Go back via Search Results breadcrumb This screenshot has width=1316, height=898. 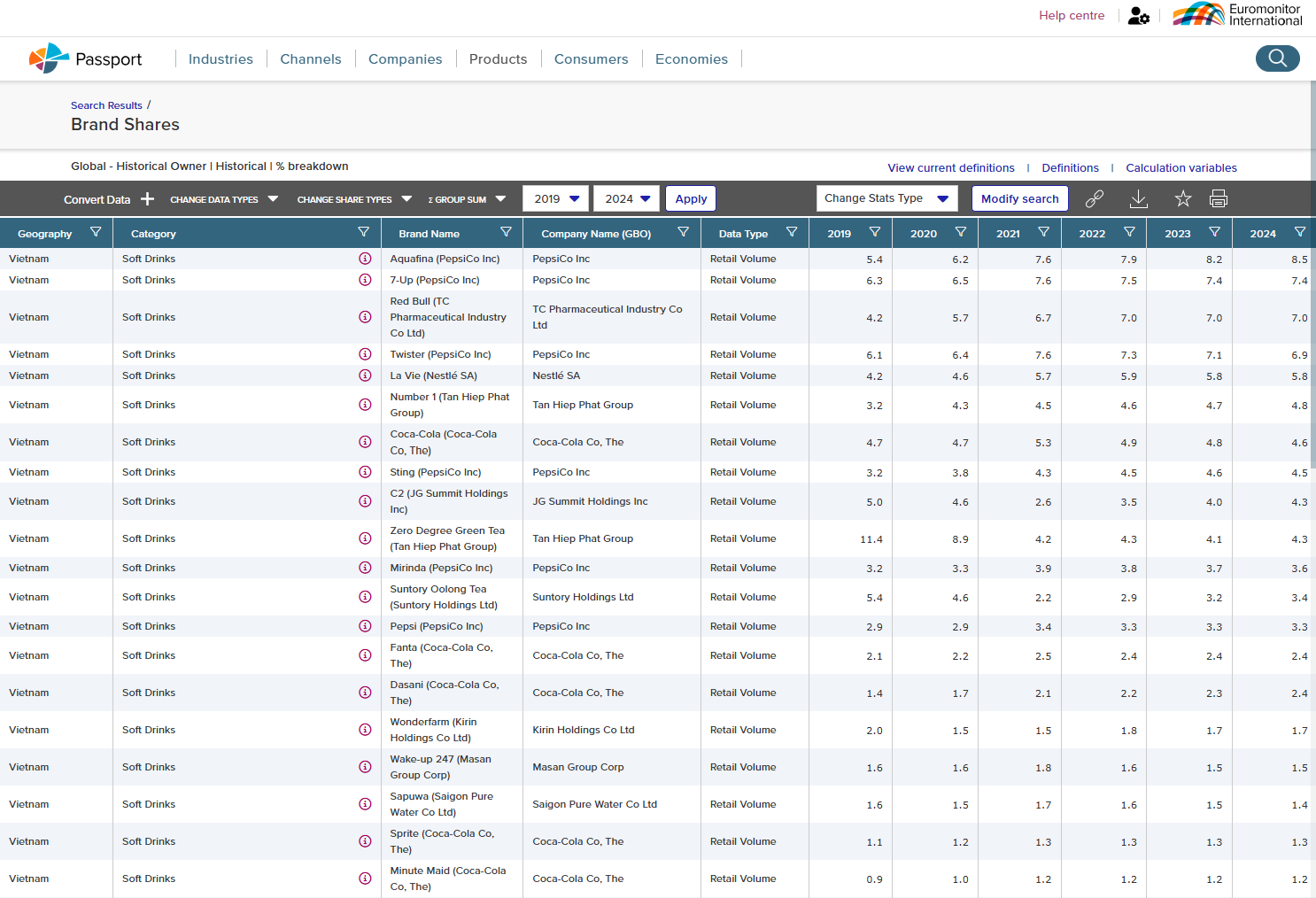pos(106,105)
